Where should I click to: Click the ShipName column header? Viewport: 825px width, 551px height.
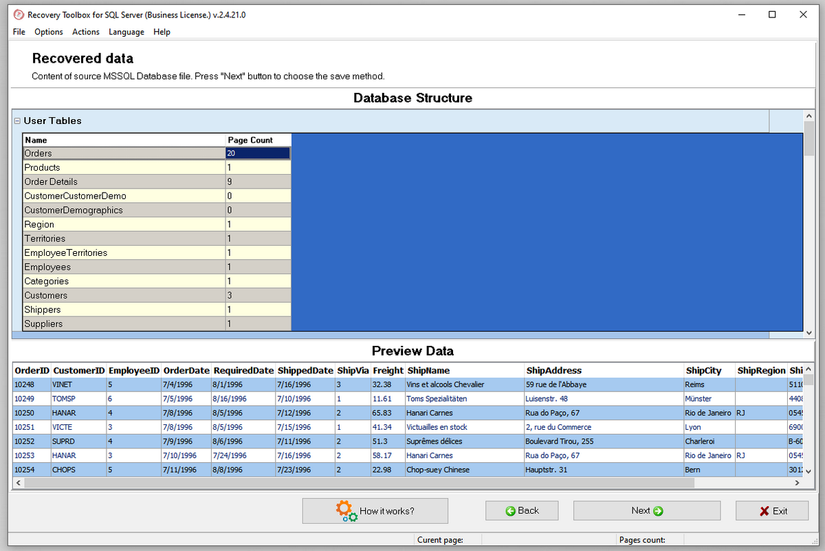(465, 370)
